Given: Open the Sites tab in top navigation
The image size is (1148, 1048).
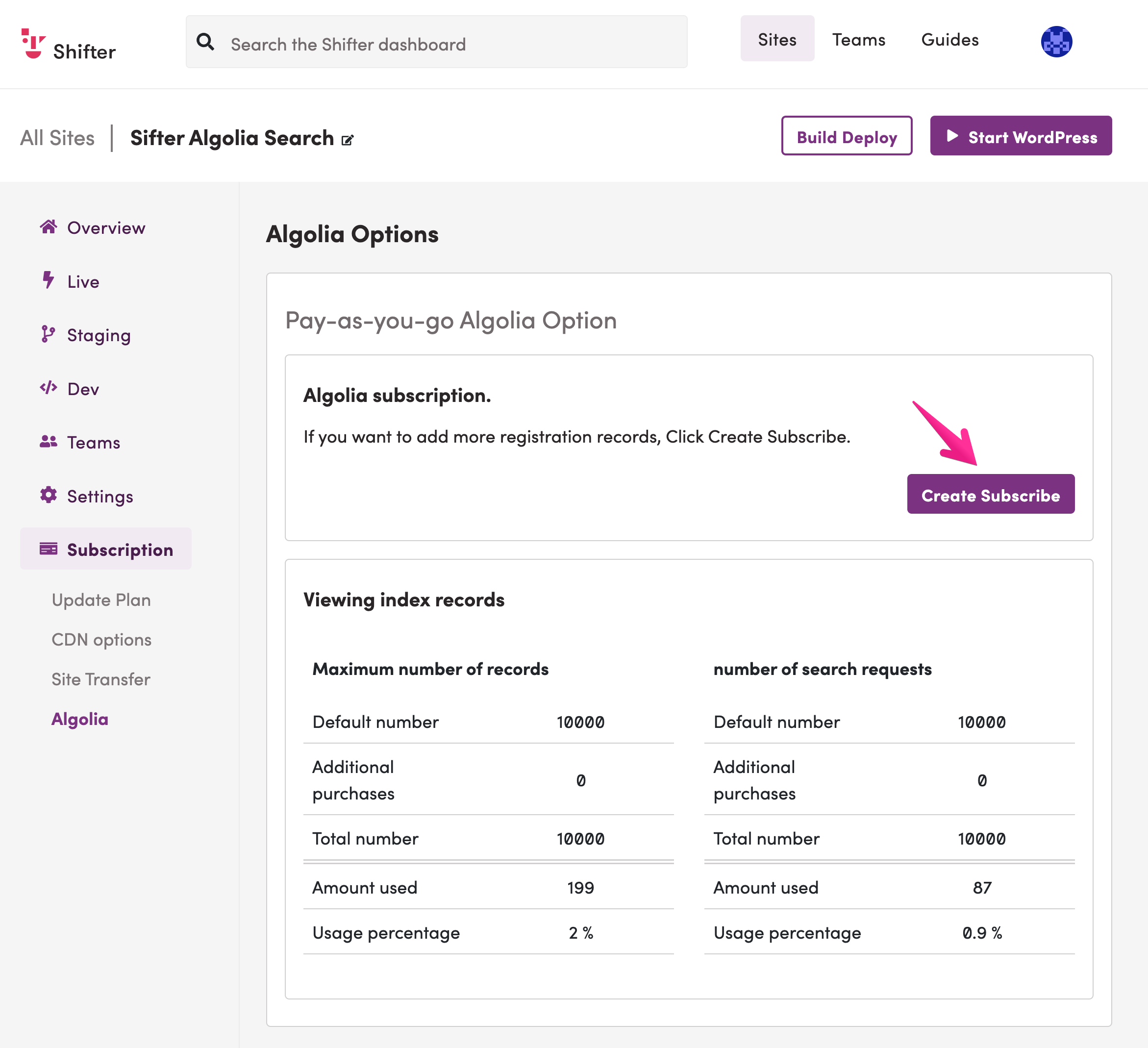Looking at the screenshot, I should pos(777,39).
